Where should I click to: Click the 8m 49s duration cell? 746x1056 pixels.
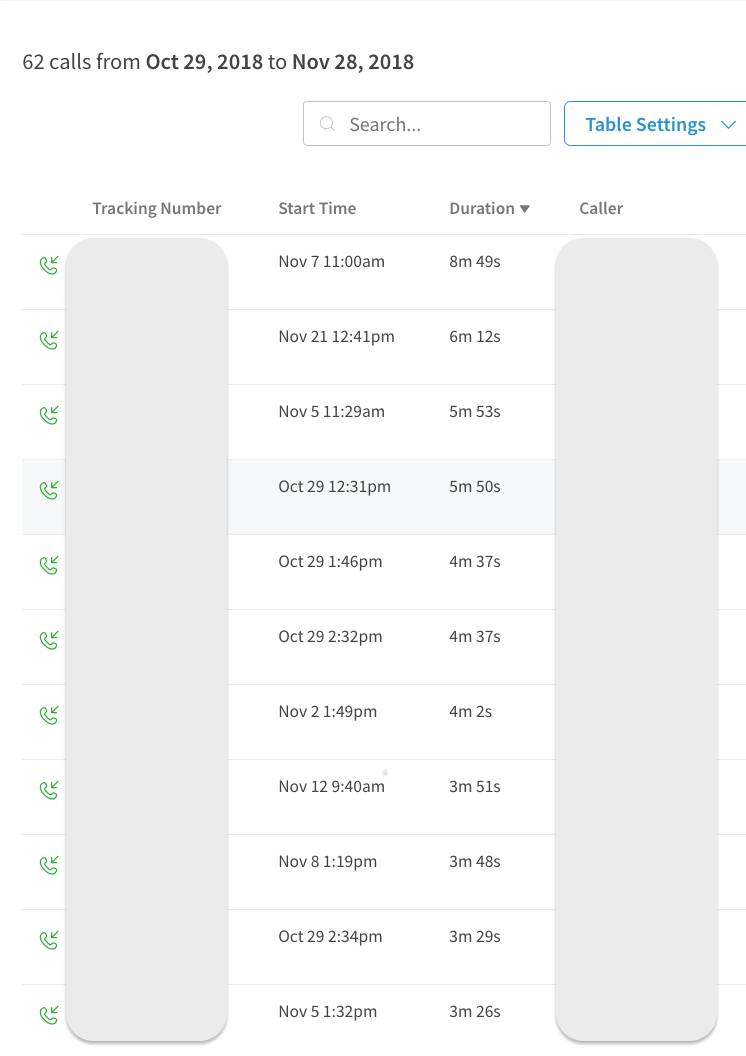(x=475, y=262)
